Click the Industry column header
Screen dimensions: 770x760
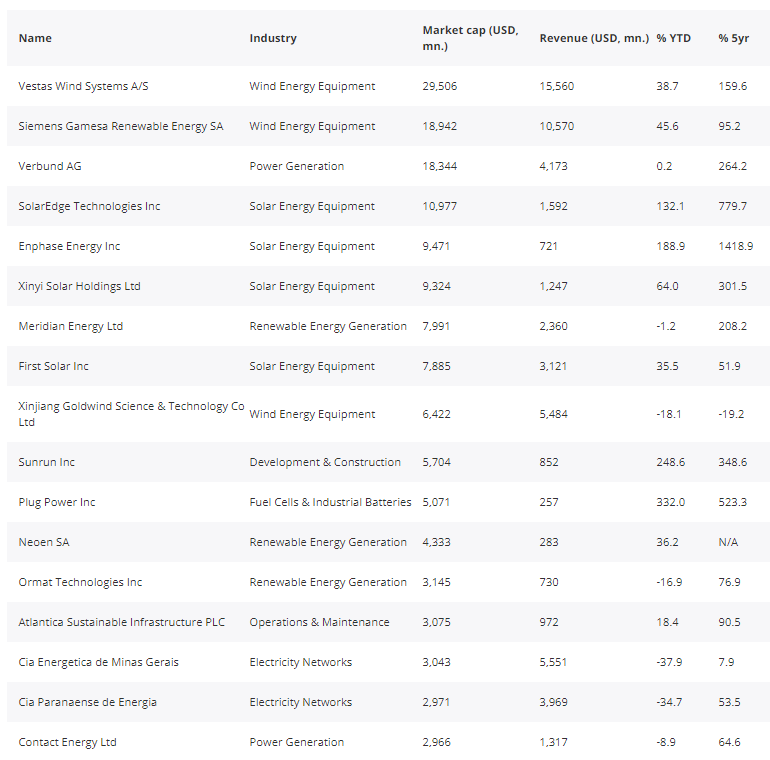(273, 38)
